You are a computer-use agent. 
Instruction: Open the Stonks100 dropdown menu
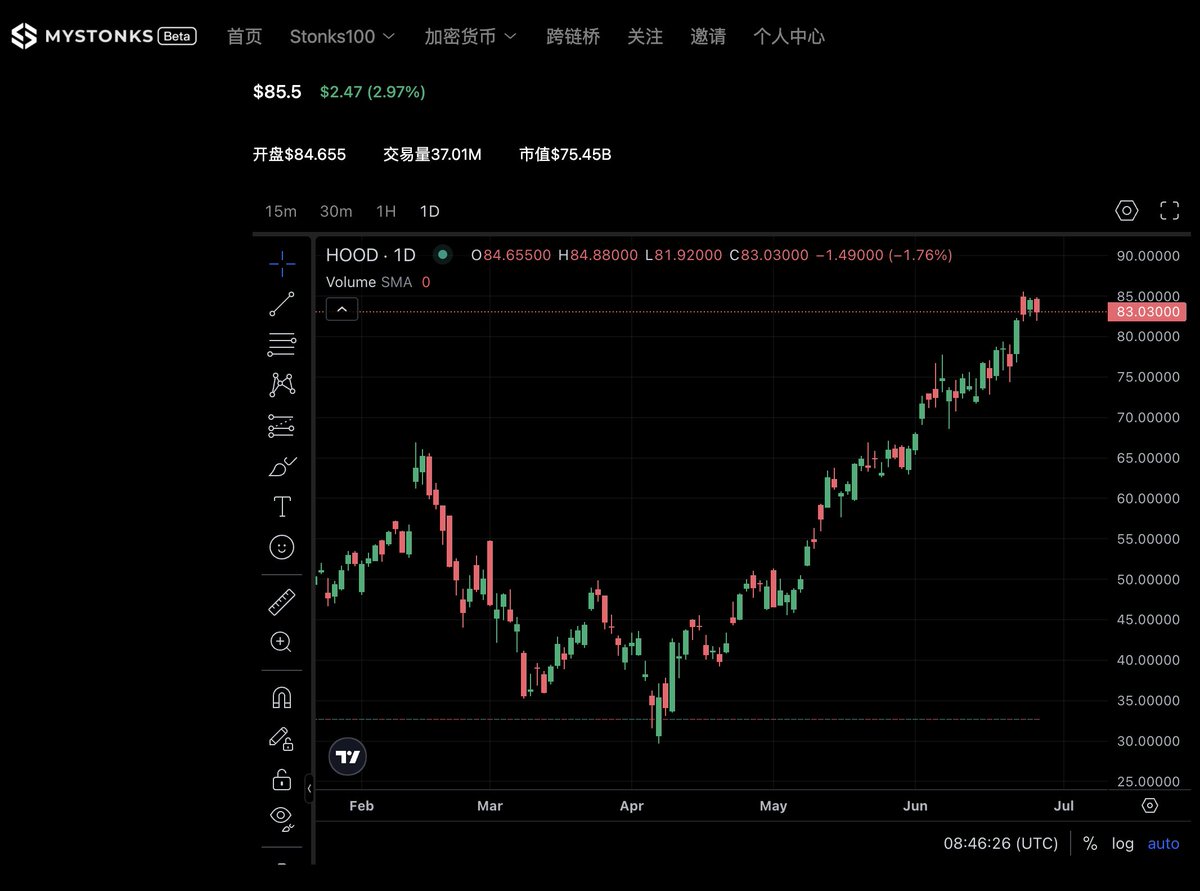click(x=342, y=36)
